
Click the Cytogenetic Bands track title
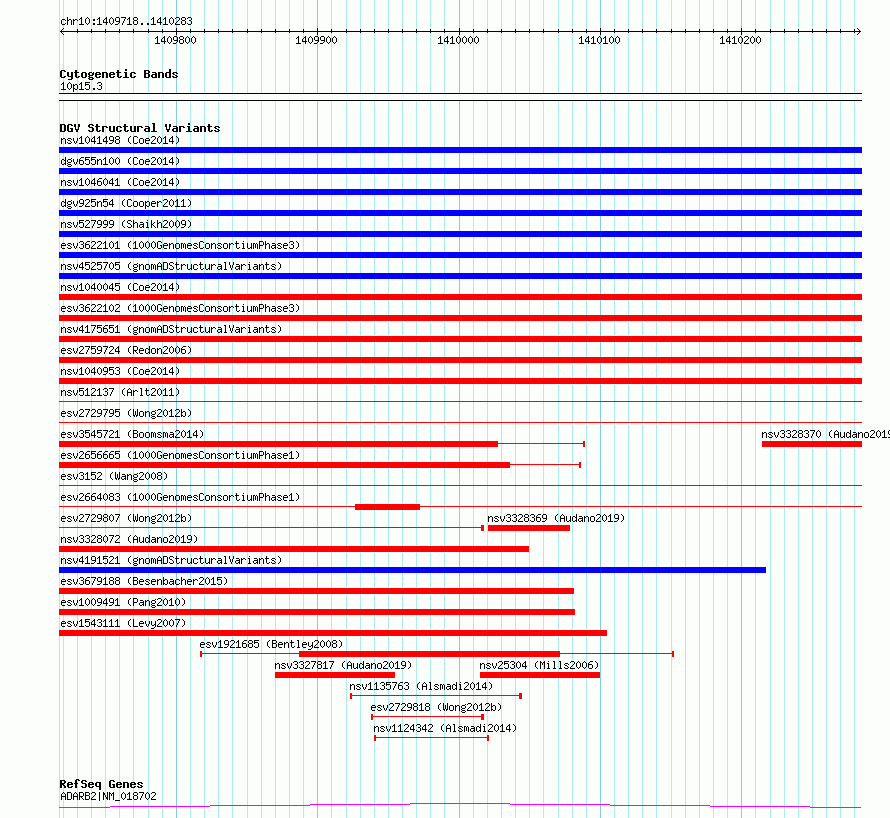[x=119, y=74]
